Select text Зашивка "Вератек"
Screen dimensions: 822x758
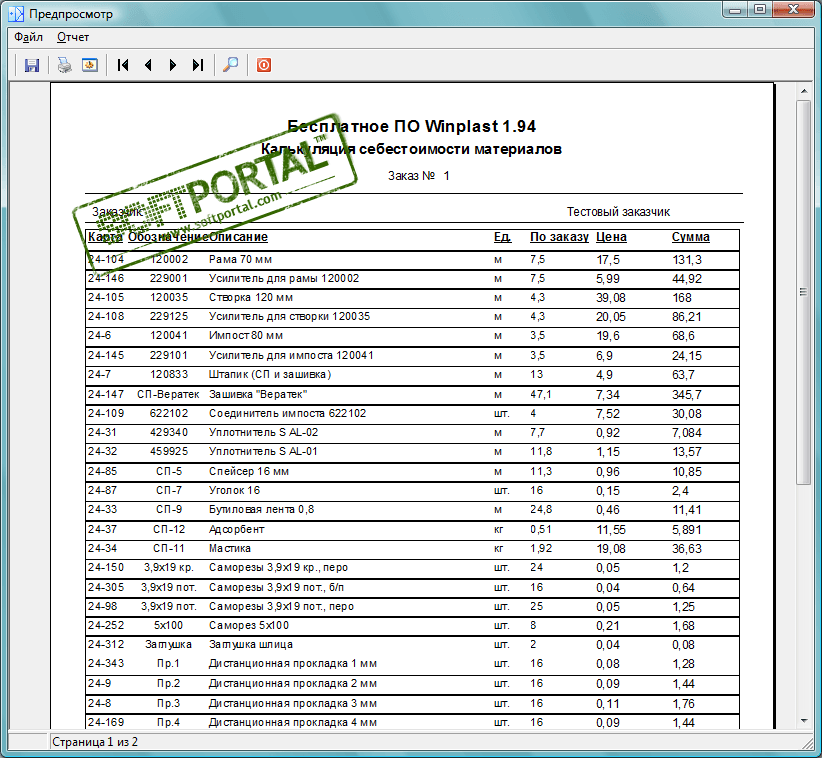[258, 394]
